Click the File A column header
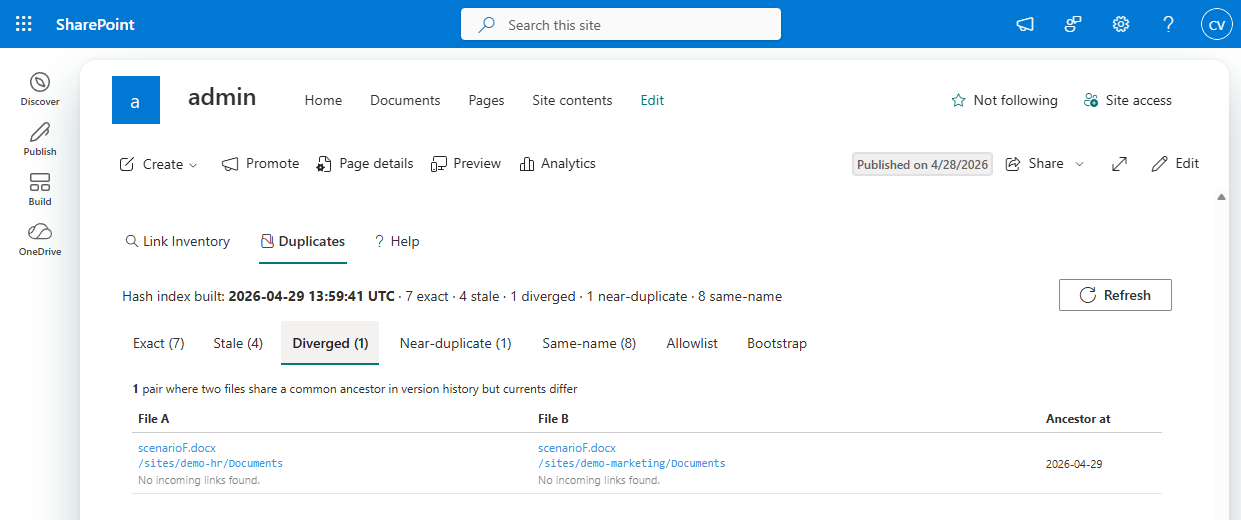Viewport: 1241px width, 520px height. pyautogui.click(x=153, y=419)
